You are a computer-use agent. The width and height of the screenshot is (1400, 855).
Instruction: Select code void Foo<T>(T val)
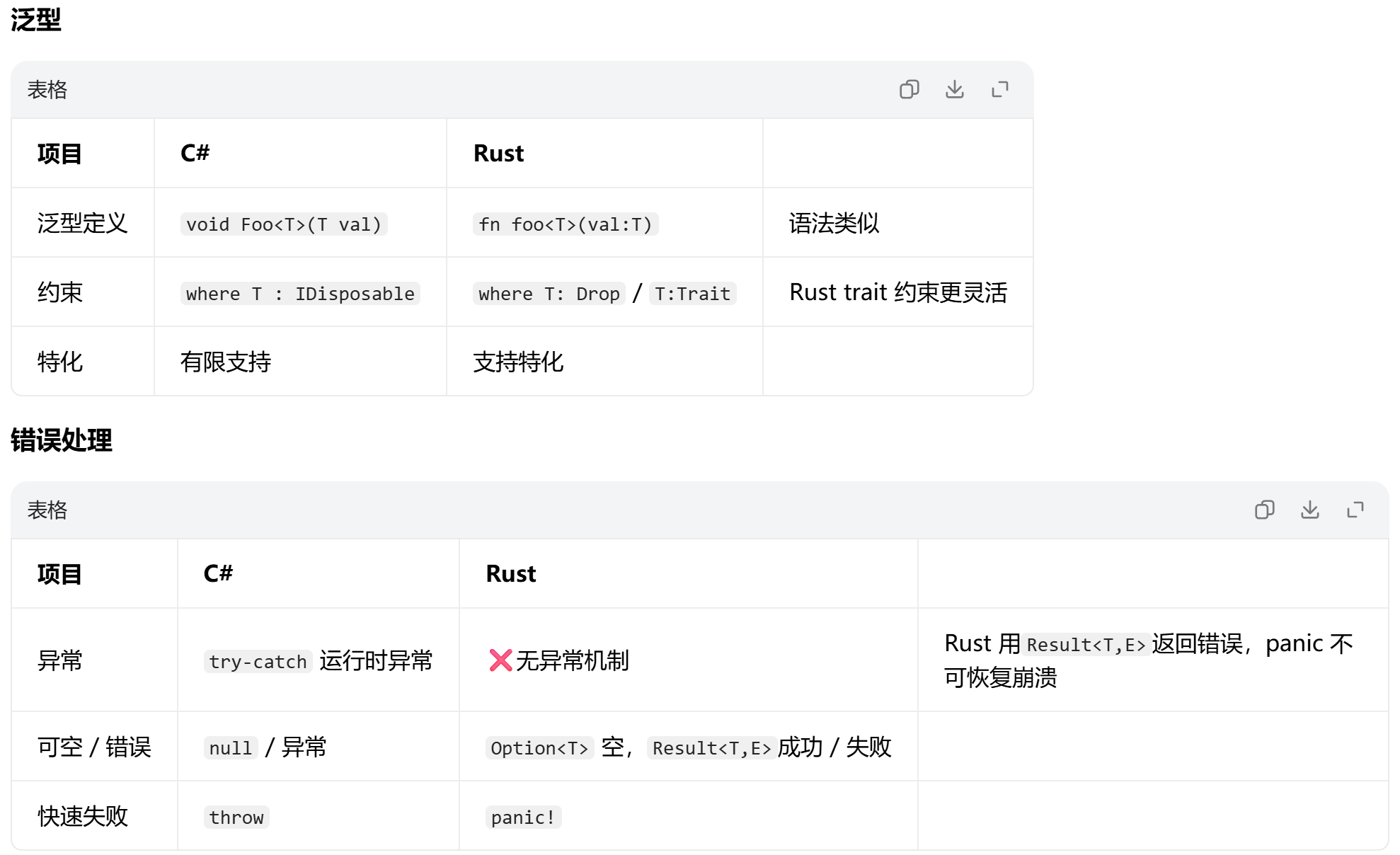(284, 224)
